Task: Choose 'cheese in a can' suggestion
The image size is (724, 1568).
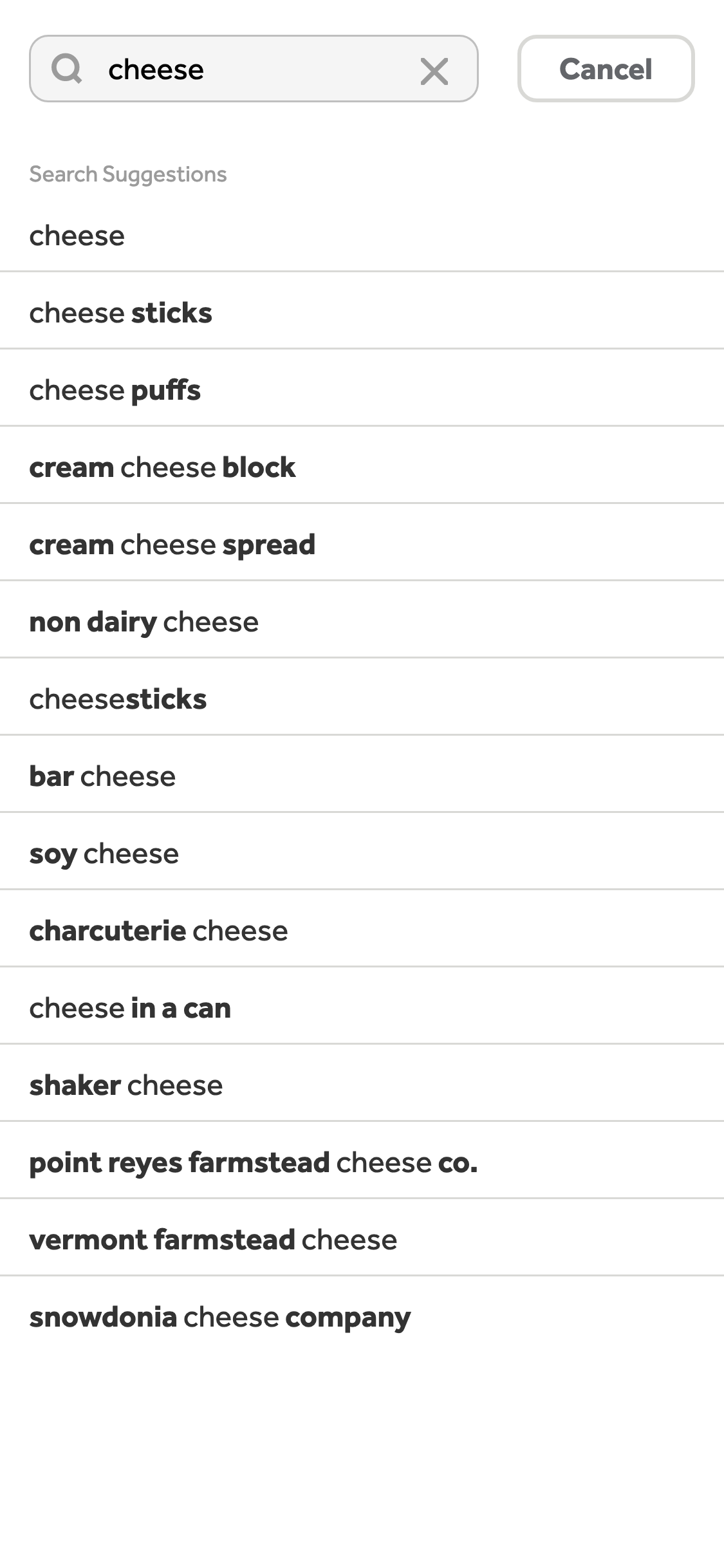Action: [362, 1007]
